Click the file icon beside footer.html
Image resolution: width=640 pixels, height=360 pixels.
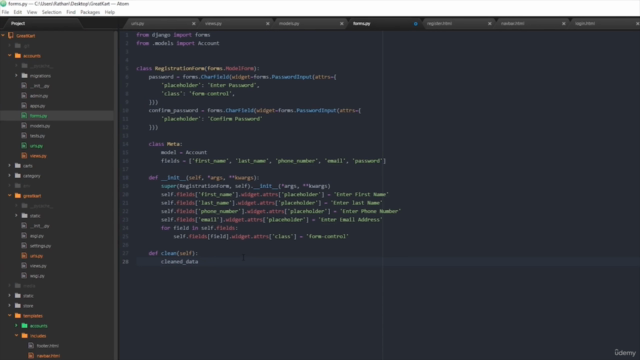(31, 346)
